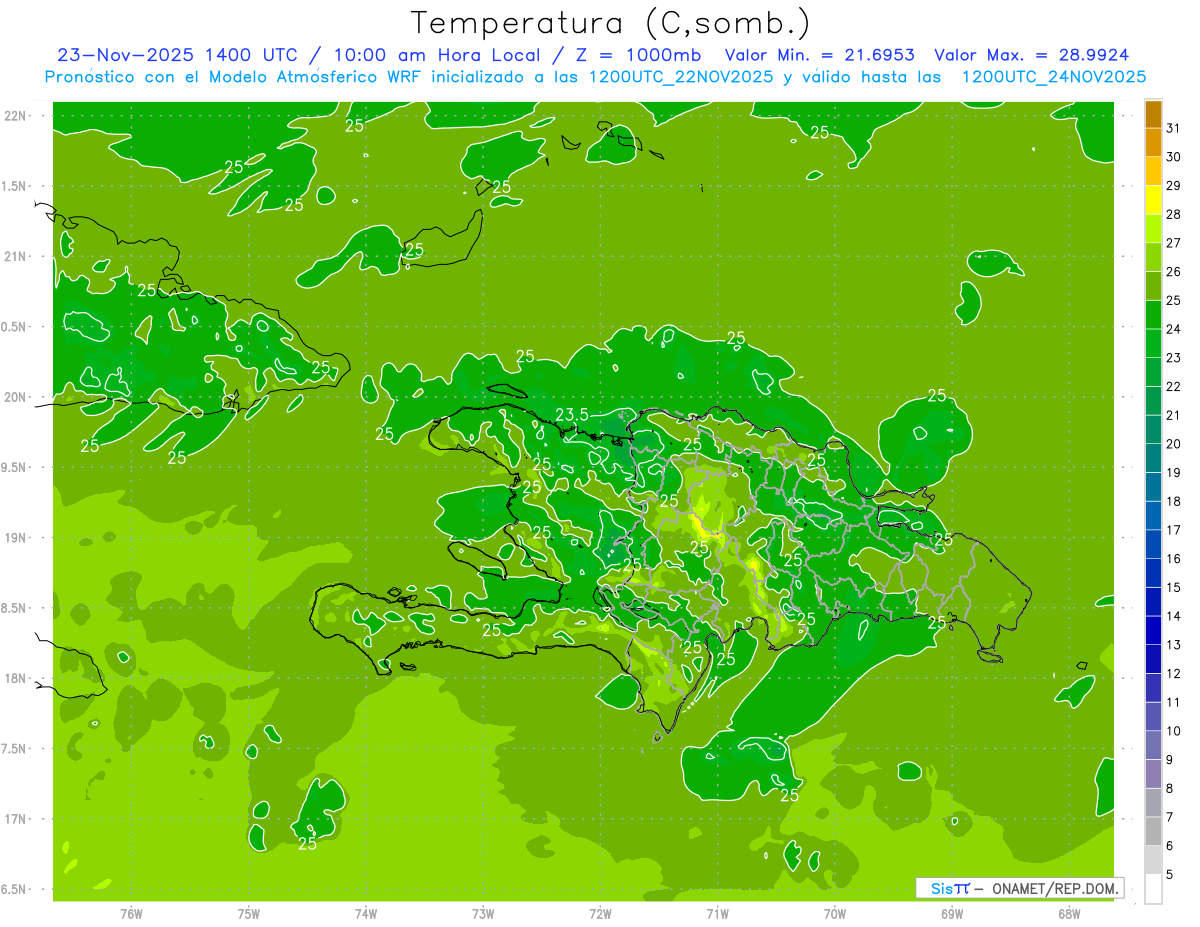Click the '76W' longitude axis label

click(131, 914)
